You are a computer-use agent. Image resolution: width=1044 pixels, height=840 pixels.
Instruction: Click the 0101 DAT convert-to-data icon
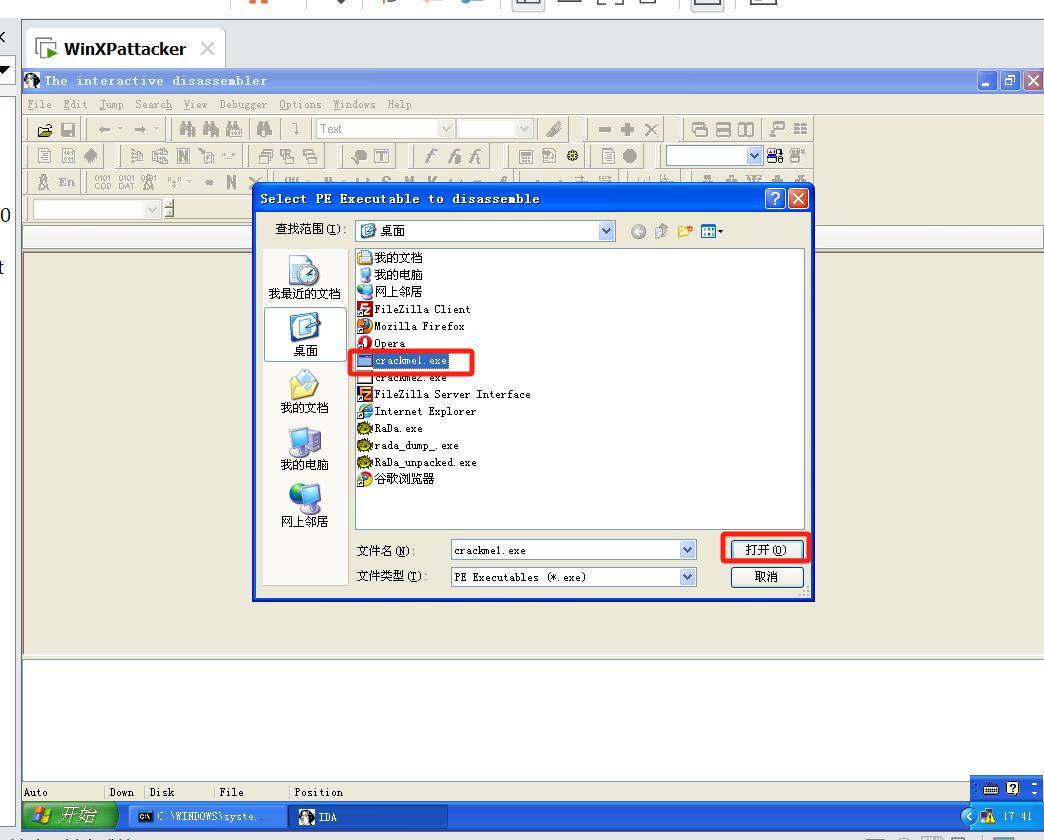click(127, 182)
